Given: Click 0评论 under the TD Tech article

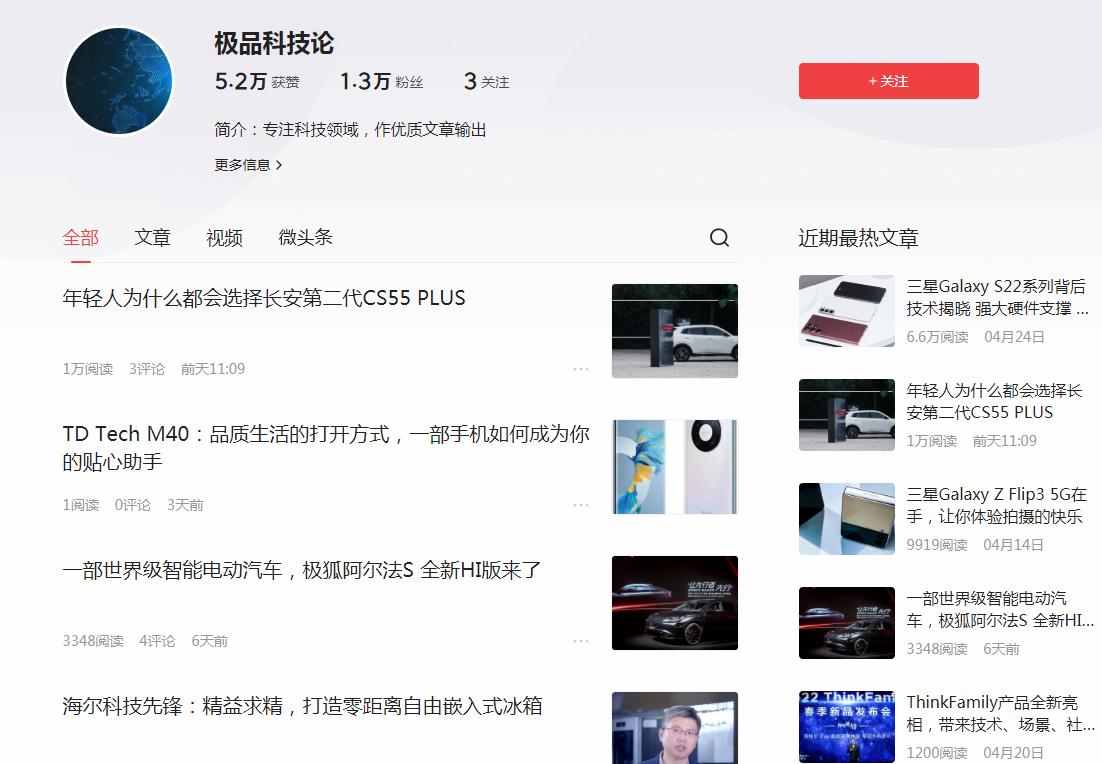Looking at the screenshot, I should tap(133, 505).
